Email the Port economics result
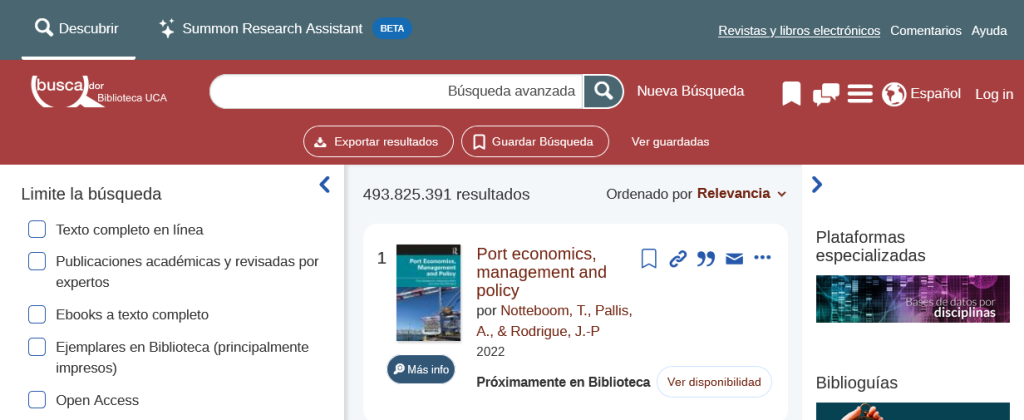The width and height of the screenshot is (1024, 420). [734, 259]
